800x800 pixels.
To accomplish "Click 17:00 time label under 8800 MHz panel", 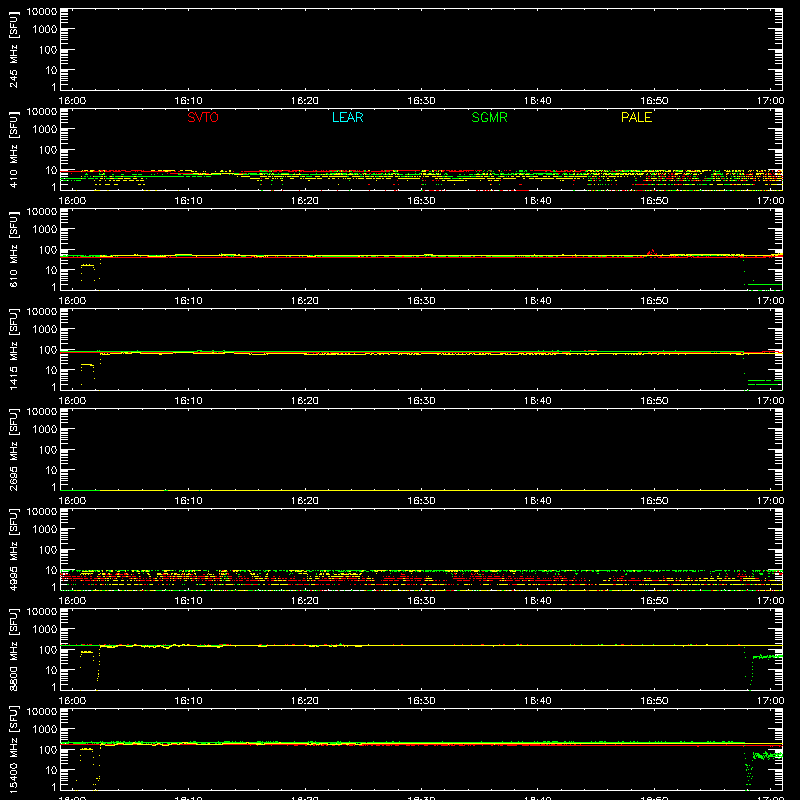I will 770,701.
